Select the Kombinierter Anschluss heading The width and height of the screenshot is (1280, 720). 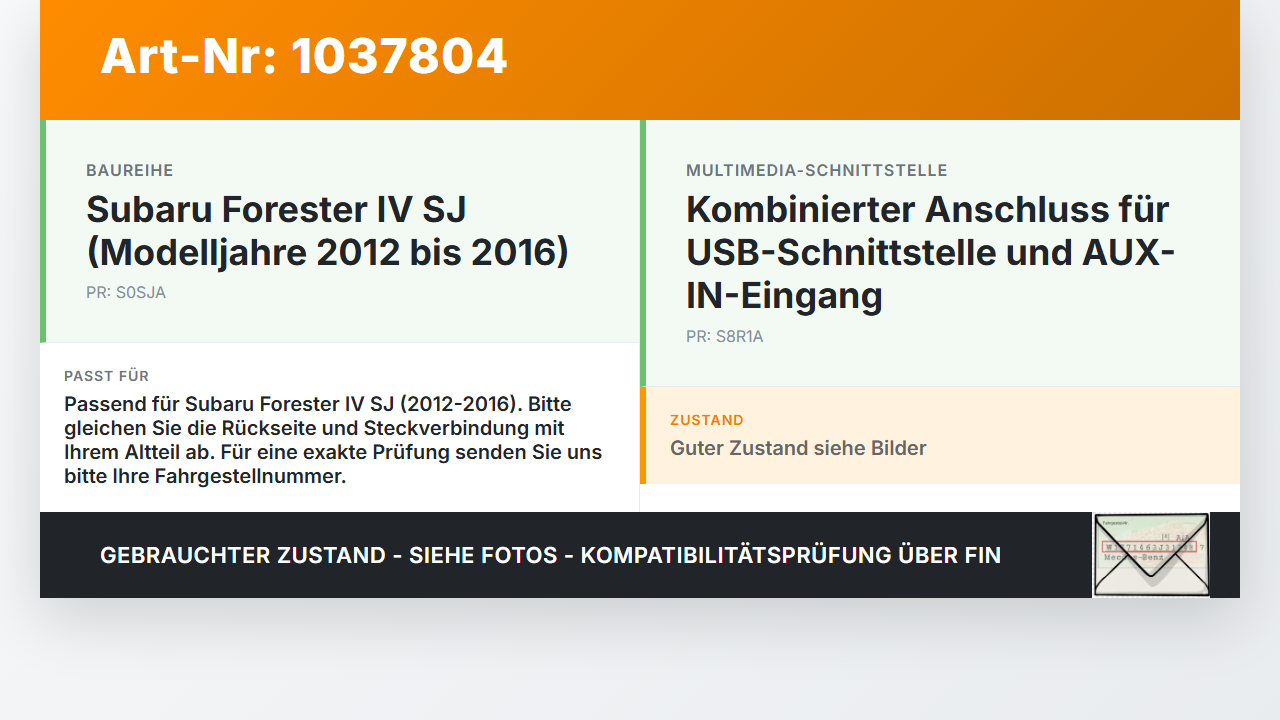[x=930, y=253]
